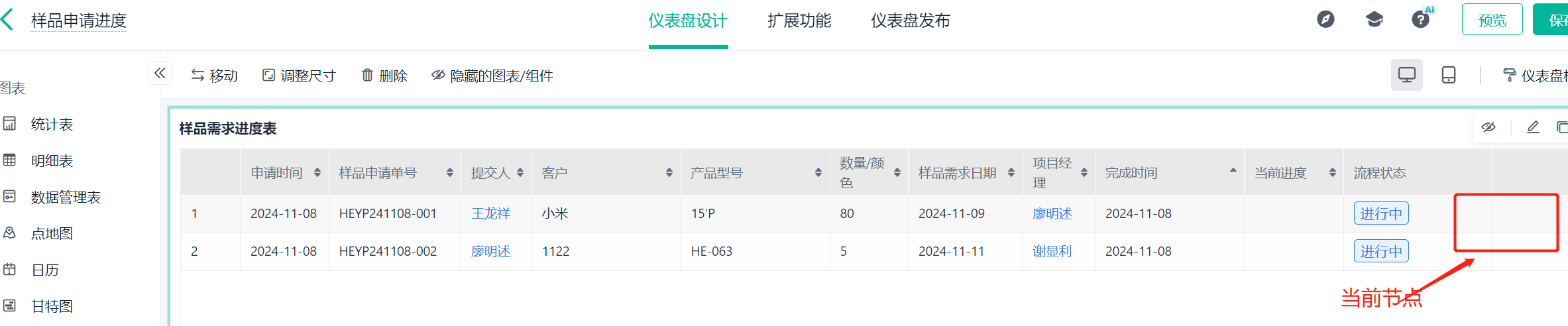Sort by 完成时间 column

[1233, 171]
